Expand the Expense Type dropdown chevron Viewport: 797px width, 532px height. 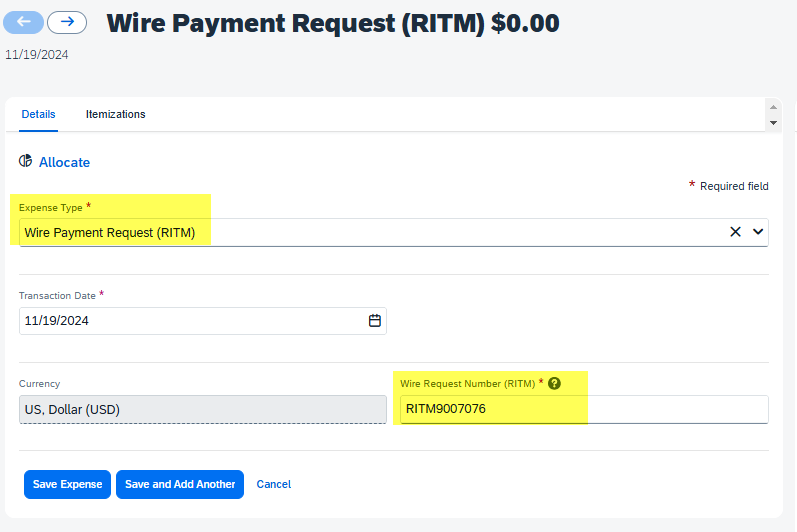pos(758,232)
